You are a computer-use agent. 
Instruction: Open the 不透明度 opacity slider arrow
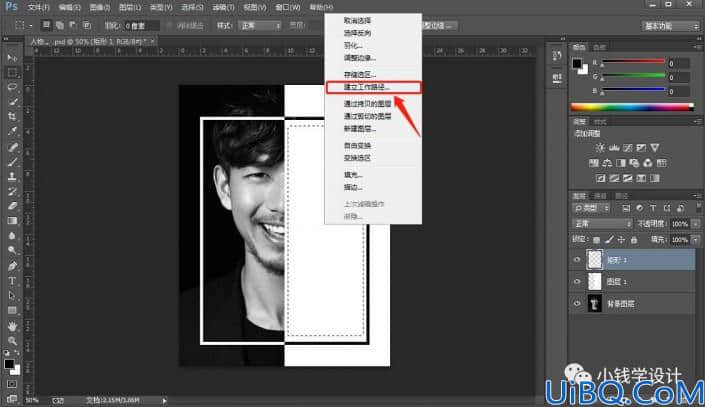click(x=696, y=224)
